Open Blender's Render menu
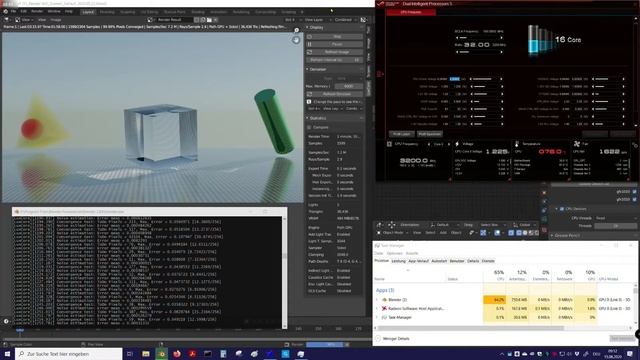 (x=37, y=11)
